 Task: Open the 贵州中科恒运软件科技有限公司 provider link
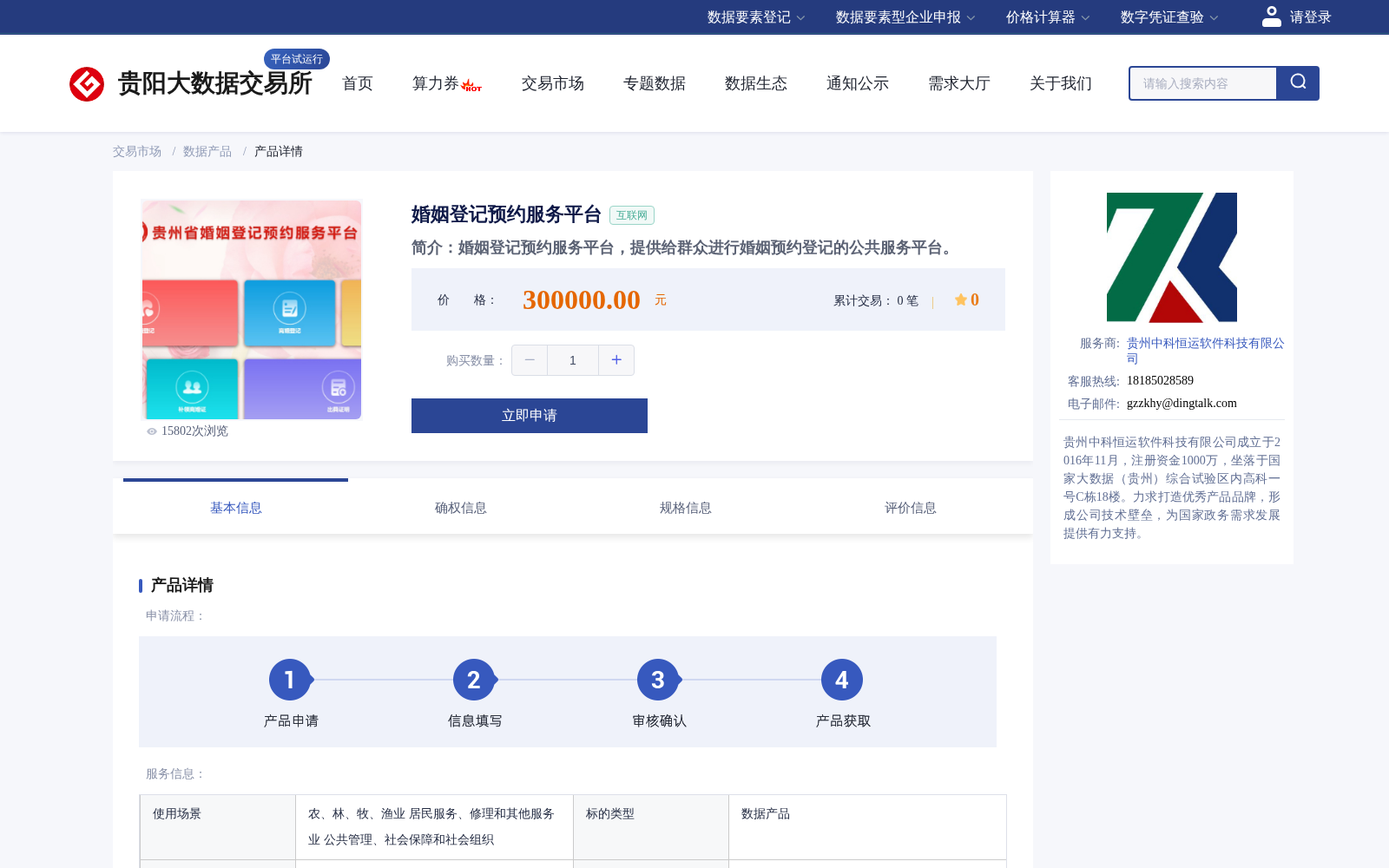click(x=1206, y=351)
